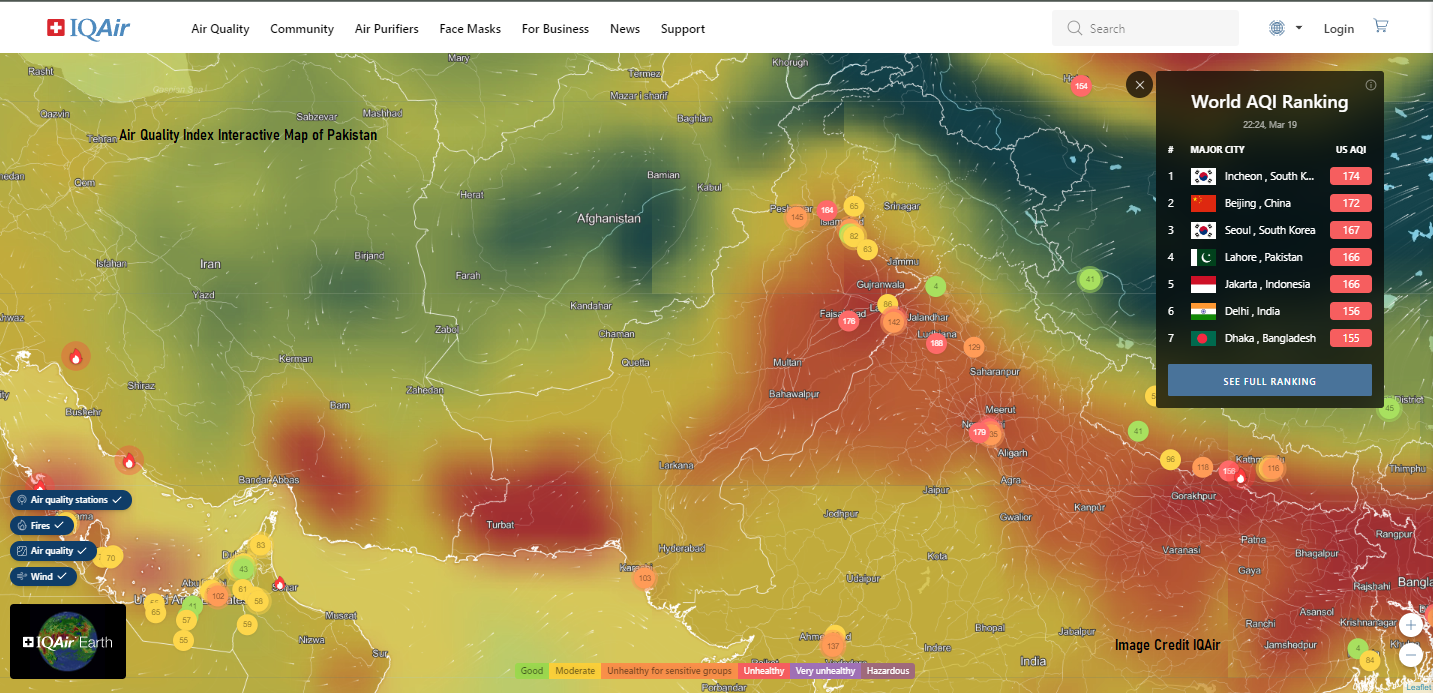Screen dimensions: 1433x693
Task: Expand the language dropdown arrow
Action: tap(1299, 28)
